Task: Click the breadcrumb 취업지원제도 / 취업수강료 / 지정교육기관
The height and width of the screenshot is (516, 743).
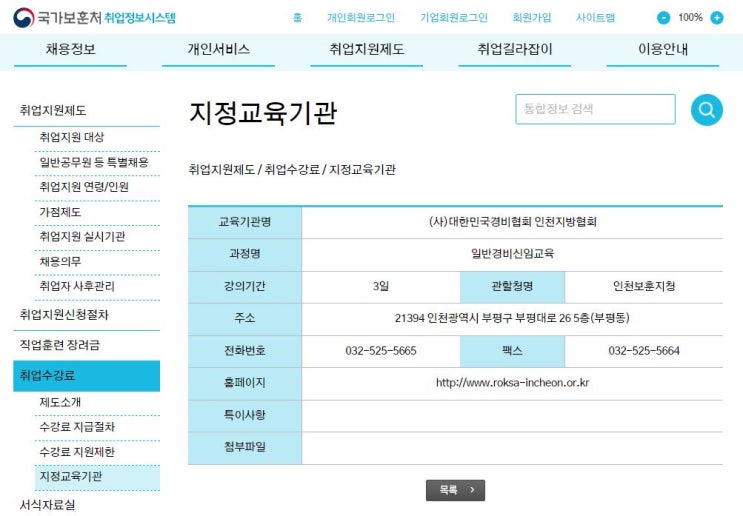Action: click(x=292, y=170)
